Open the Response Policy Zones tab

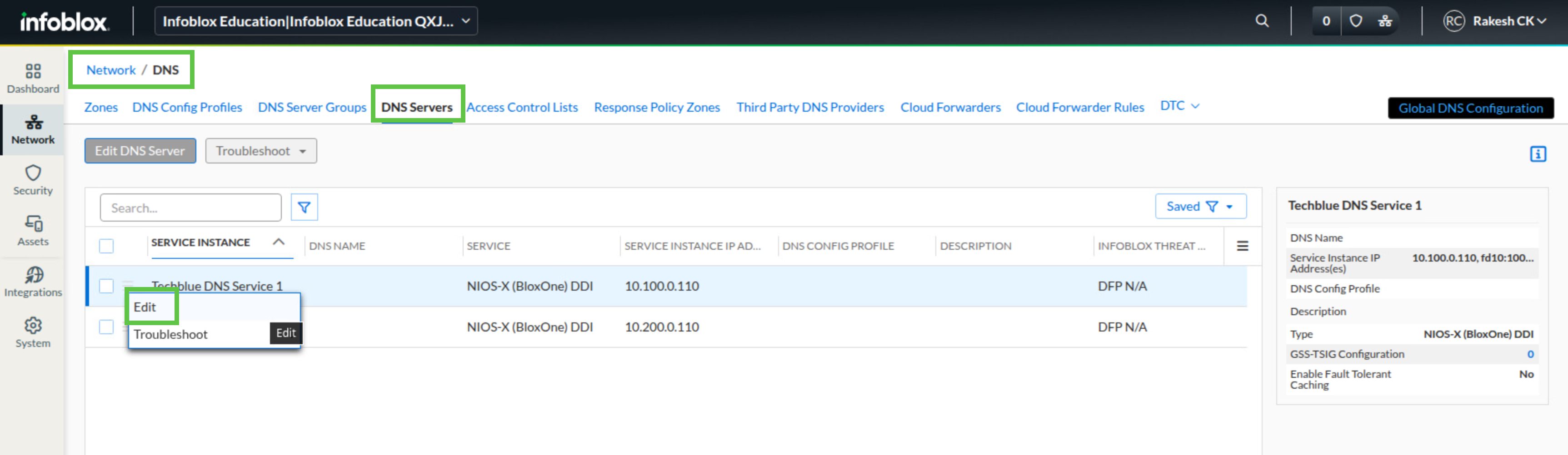(x=657, y=107)
